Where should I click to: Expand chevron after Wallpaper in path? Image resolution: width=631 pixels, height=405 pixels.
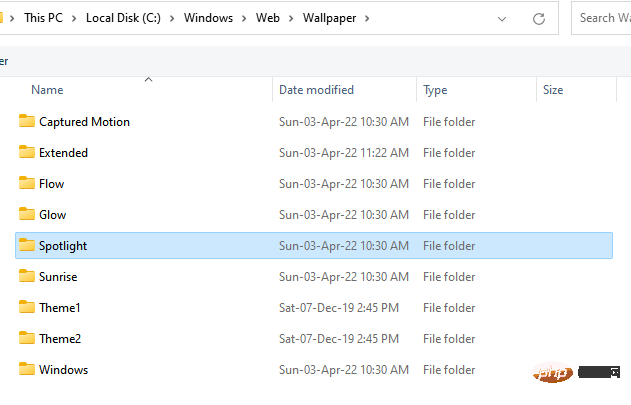pos(367,19)
